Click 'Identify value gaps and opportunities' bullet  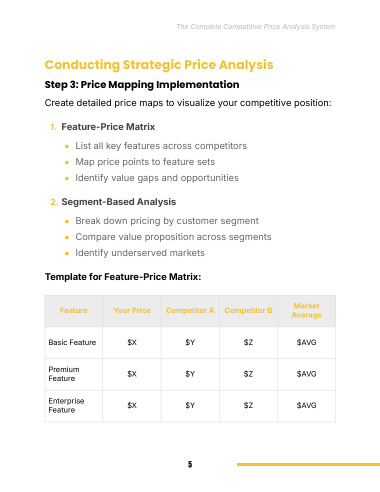(157, 178)
